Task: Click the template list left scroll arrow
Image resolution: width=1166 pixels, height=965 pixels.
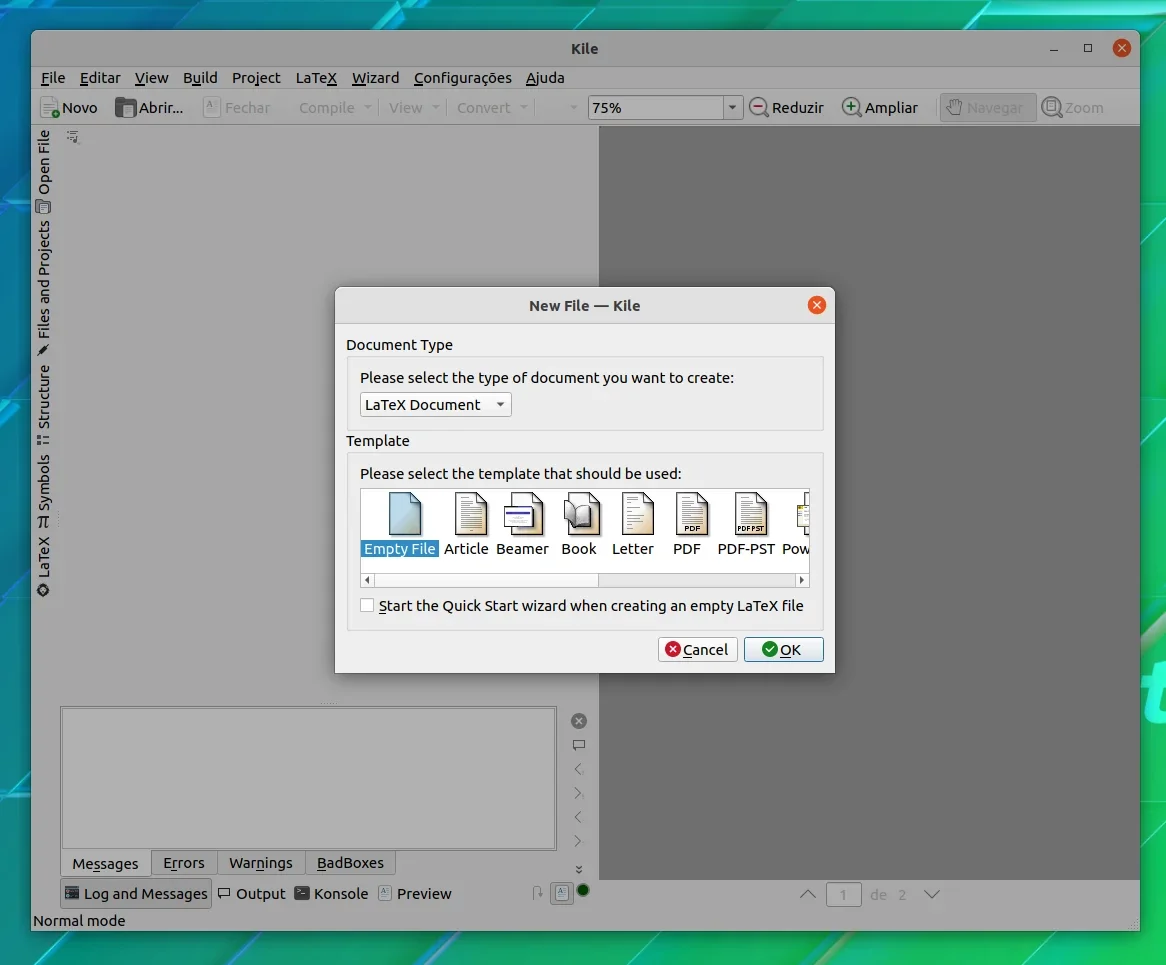Action: (x=367, y=580)
